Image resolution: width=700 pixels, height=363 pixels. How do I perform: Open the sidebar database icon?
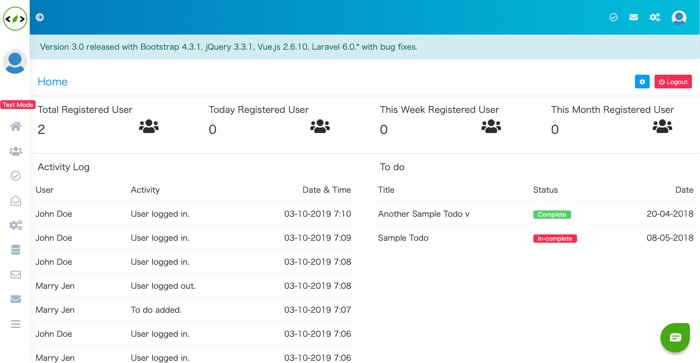pyautogui.click(x=16, y=250)
